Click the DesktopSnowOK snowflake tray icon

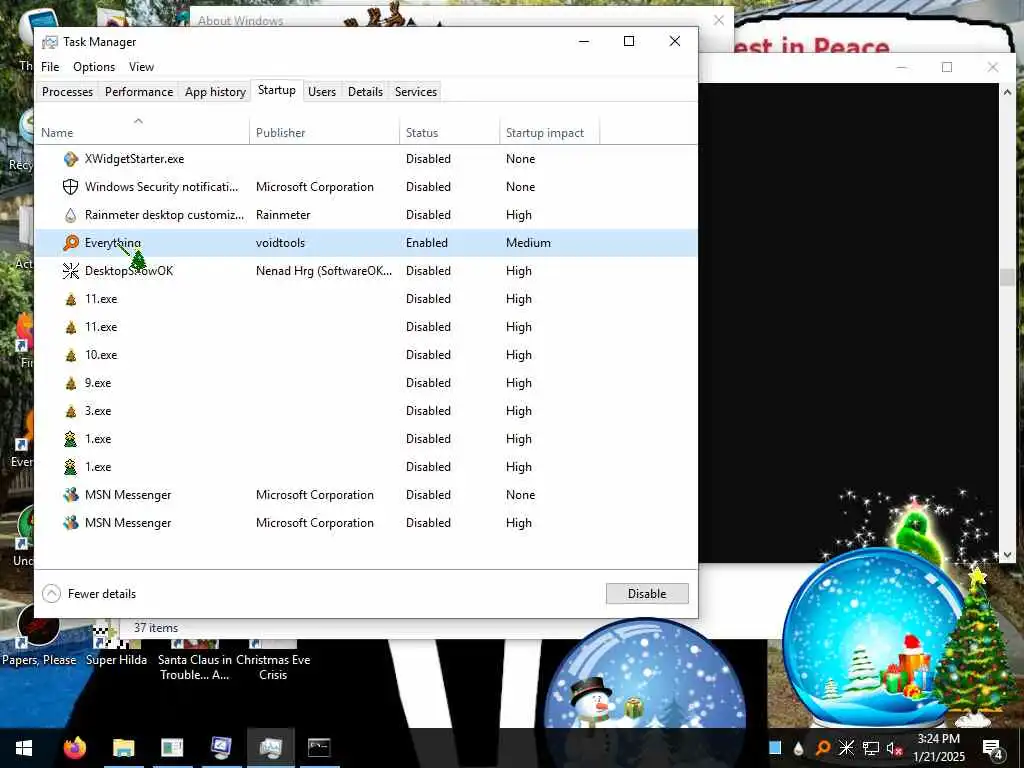tap(846, 748)
